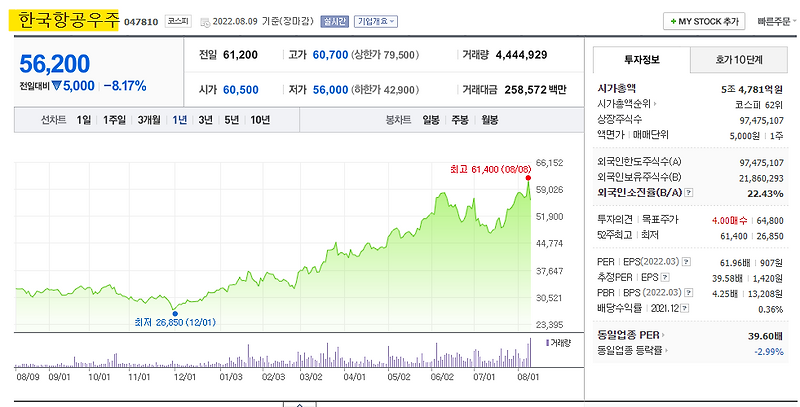Click the 거래량 value 4,444,929
This screenshot has height=407, width=800.
point(521,55)
